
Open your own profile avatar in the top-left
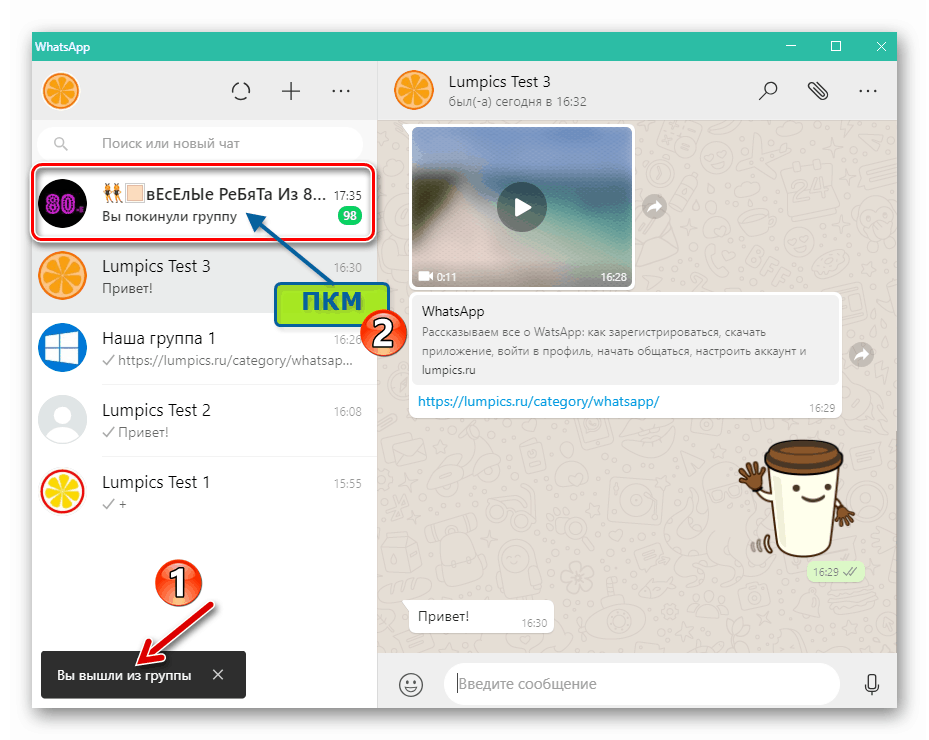coord(61,91)
